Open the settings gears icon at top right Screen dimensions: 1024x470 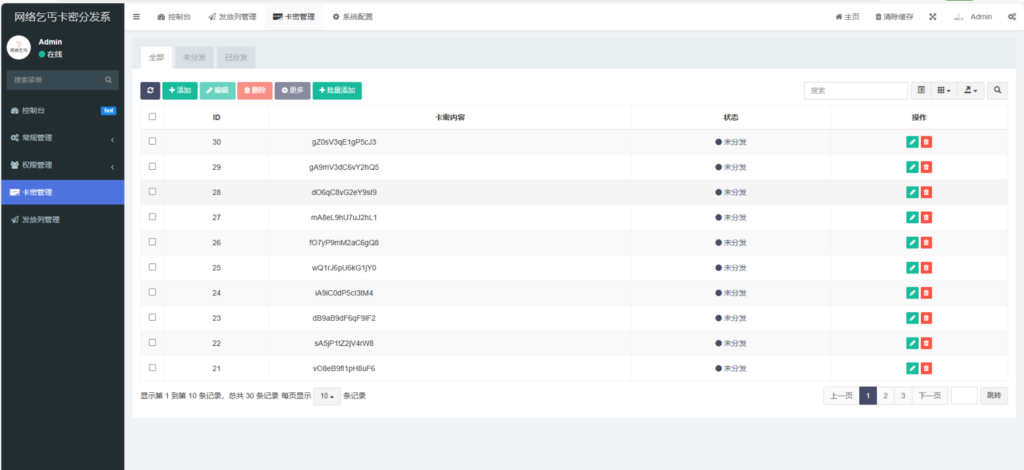pyautogui.click(x=1012, y=17)
